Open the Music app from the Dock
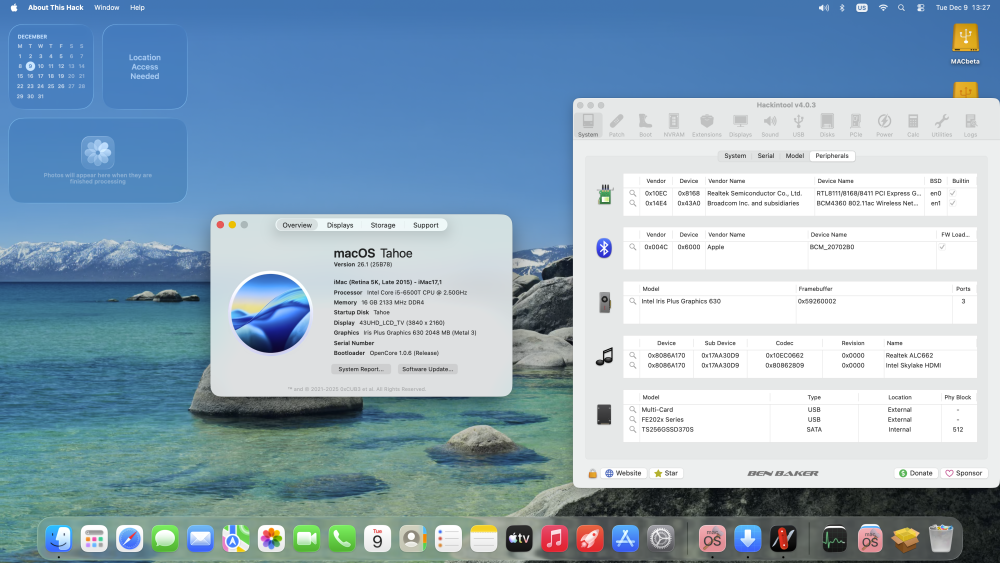Image resolution: width=1000 pixels, height=563 pixels. (554, 539)
